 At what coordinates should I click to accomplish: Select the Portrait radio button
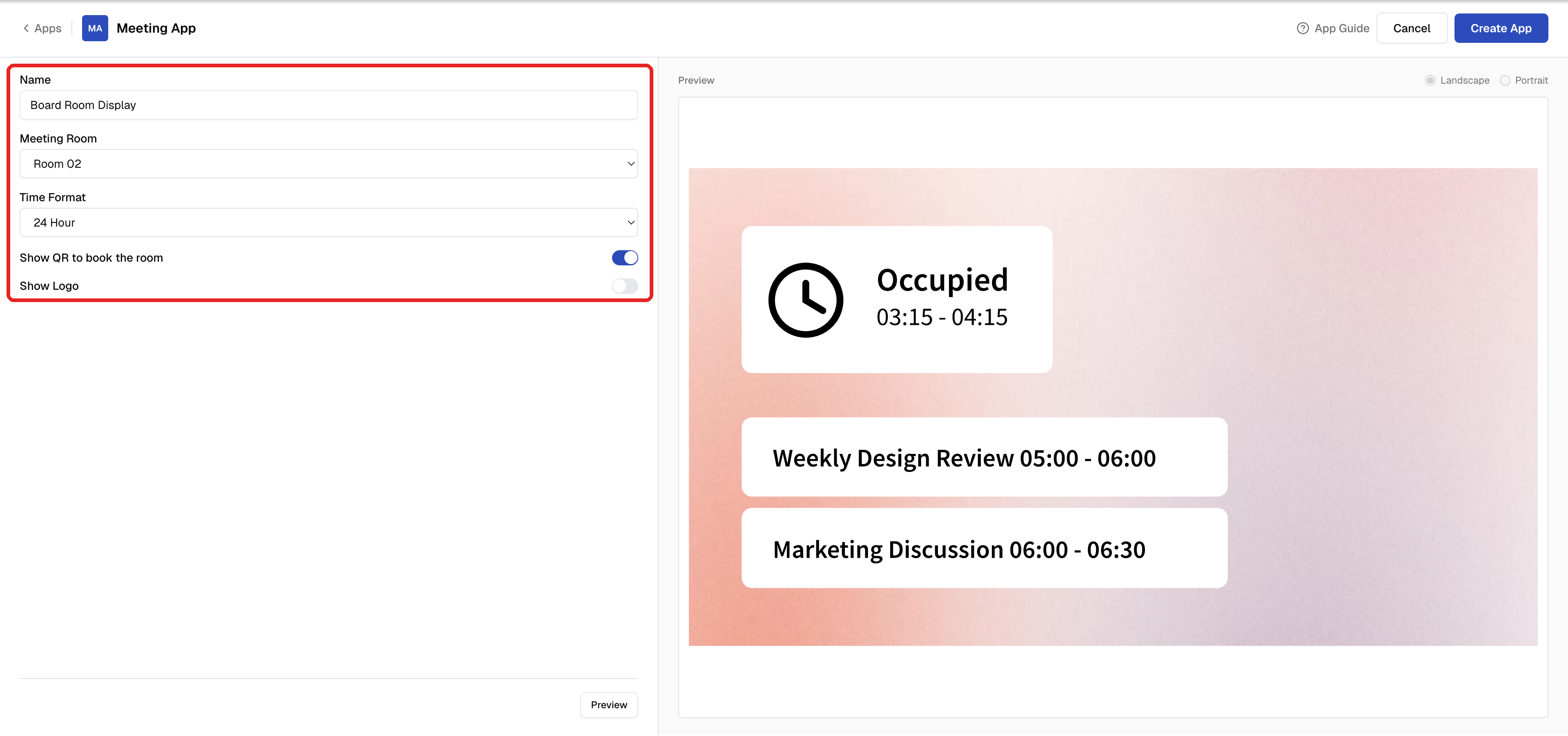coord(1505,80)
